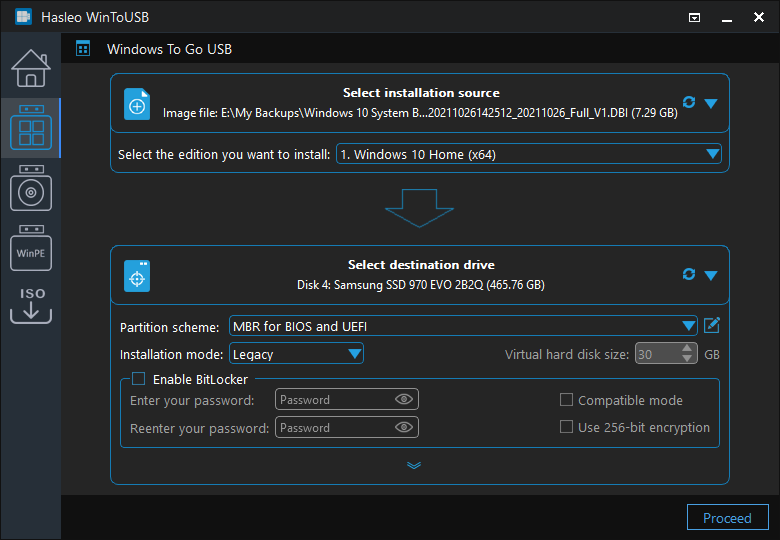Image resolution: width=780 pixels, height=540 pixels.
Task: Select Windows To Go USB sidebar icon
Action: [31, 128]
